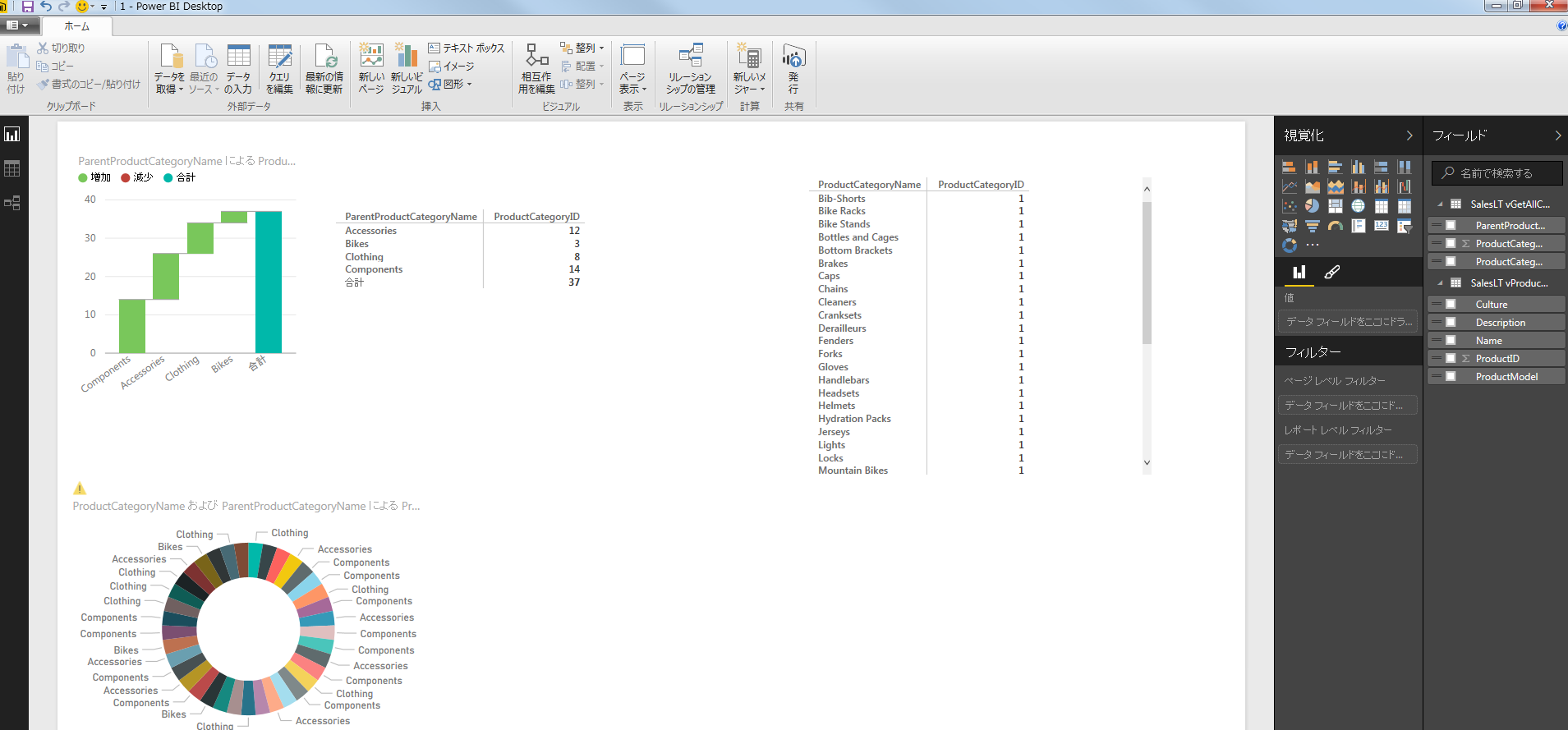Collapse the 視覚化 pane with its chevron
The image size is (1568, 730).
[1409, 135]
